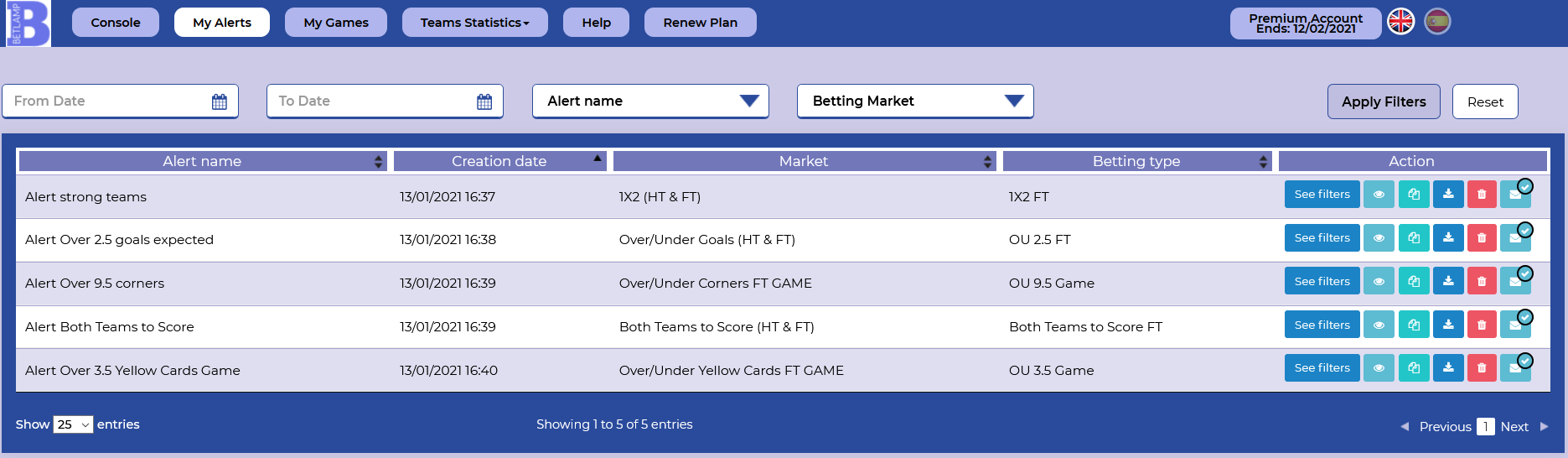Switch language to English with UK flag
Screen dimensions: 1568x458
pyautogui.click(x=1400, y=22)
